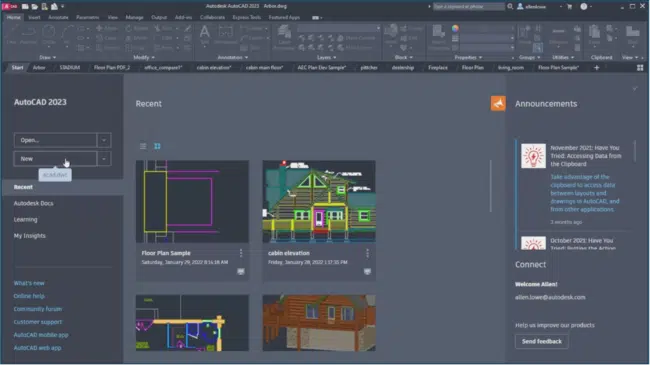
Task: Select the Text tool in Annotation panel
Action: pyautogui.click(x=204, y=34)
